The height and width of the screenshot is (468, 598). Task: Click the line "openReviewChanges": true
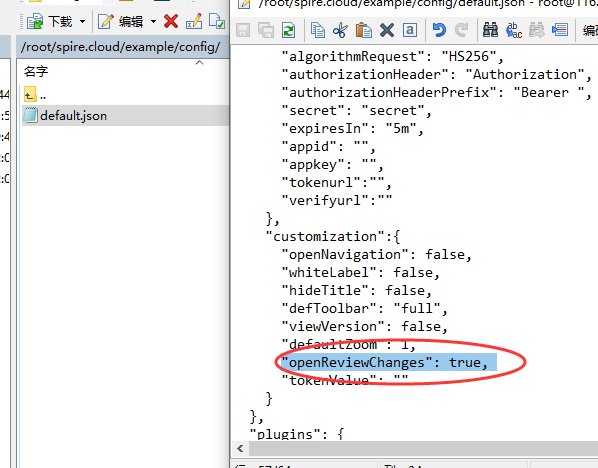pyautogui.click(x=384, y=362)
